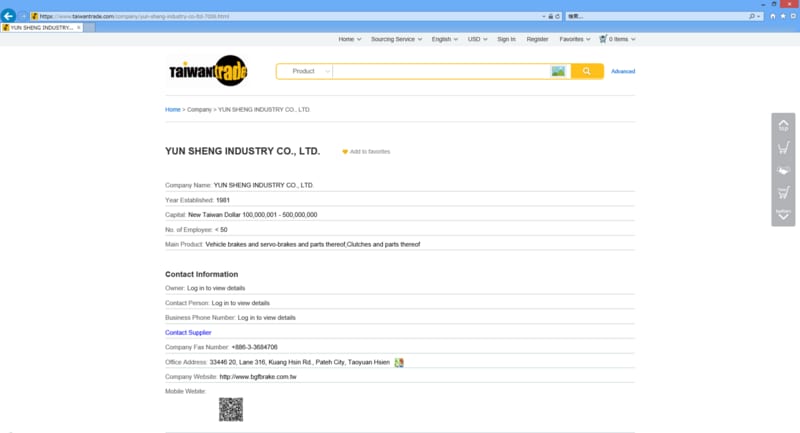This screenshot has height=433, width=800.
Task: Click the Contact Information heading
Action: click(202, 274)
